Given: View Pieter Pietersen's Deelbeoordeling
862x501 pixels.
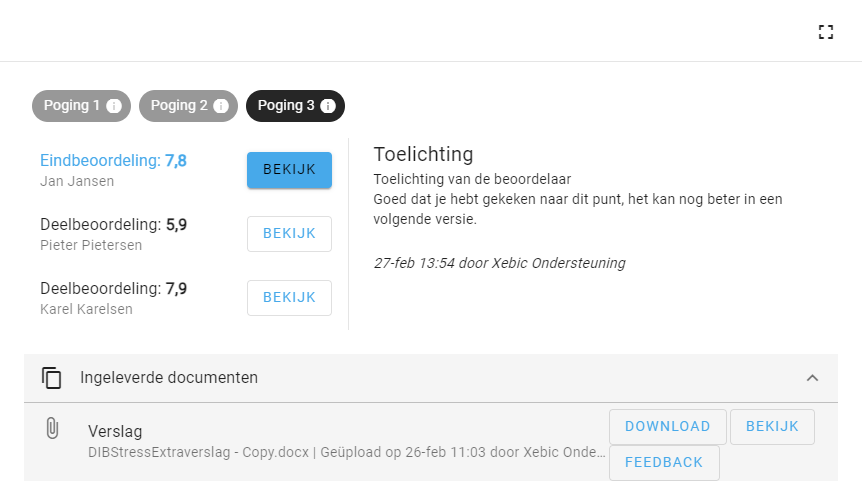Looking at the screenshot, I should click(289, 234).
